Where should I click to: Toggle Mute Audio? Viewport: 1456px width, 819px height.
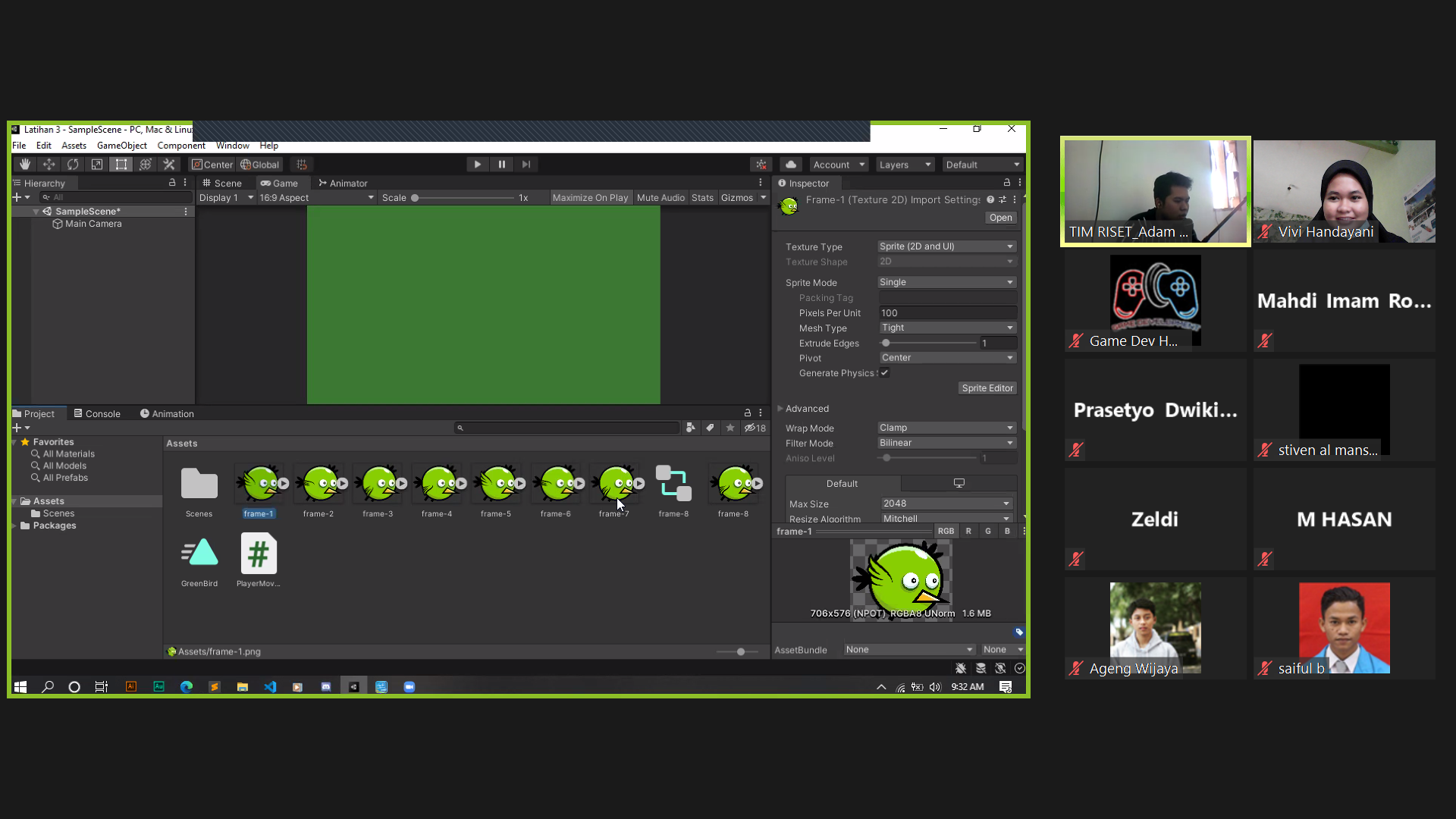coord(661,198)
